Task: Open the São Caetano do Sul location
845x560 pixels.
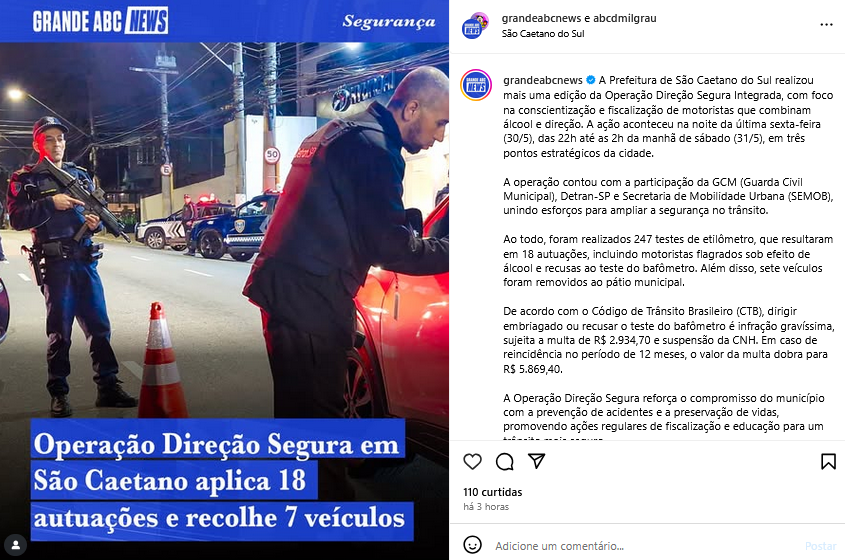Action: point(543,33)
